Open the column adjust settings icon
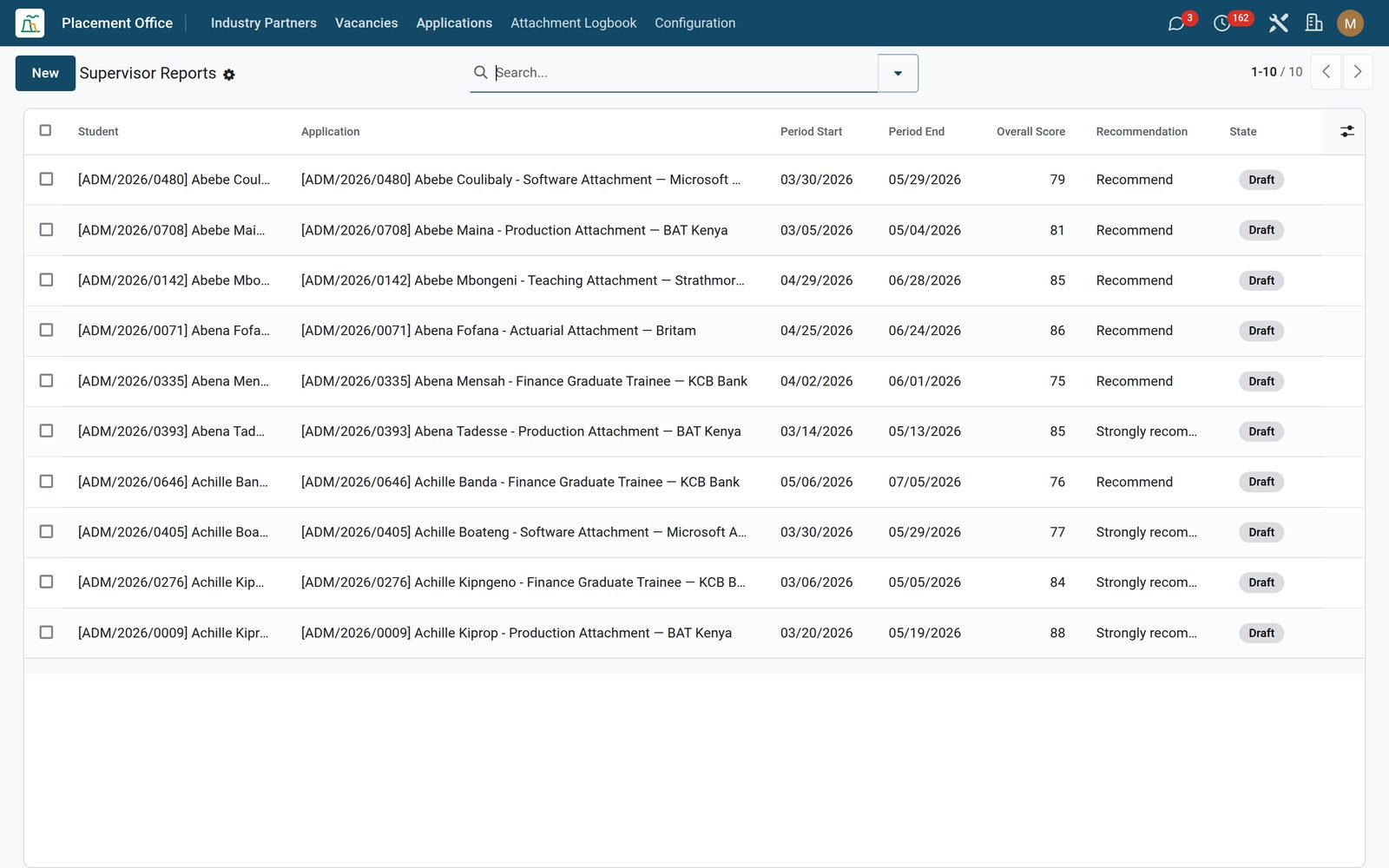The width and height of the screenshot is (1389, 868). pyautogui.click(x=1346, y=131)
